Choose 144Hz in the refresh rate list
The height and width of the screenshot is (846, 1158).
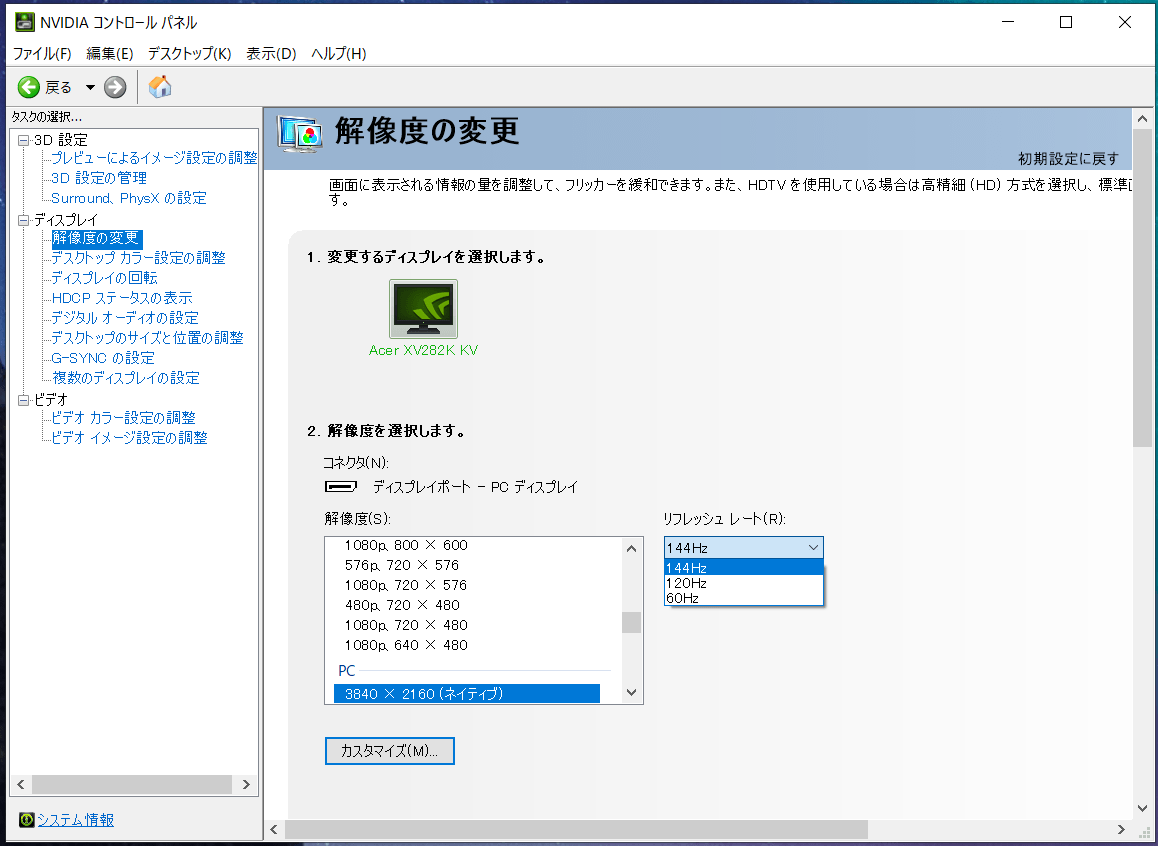(743, 568)
